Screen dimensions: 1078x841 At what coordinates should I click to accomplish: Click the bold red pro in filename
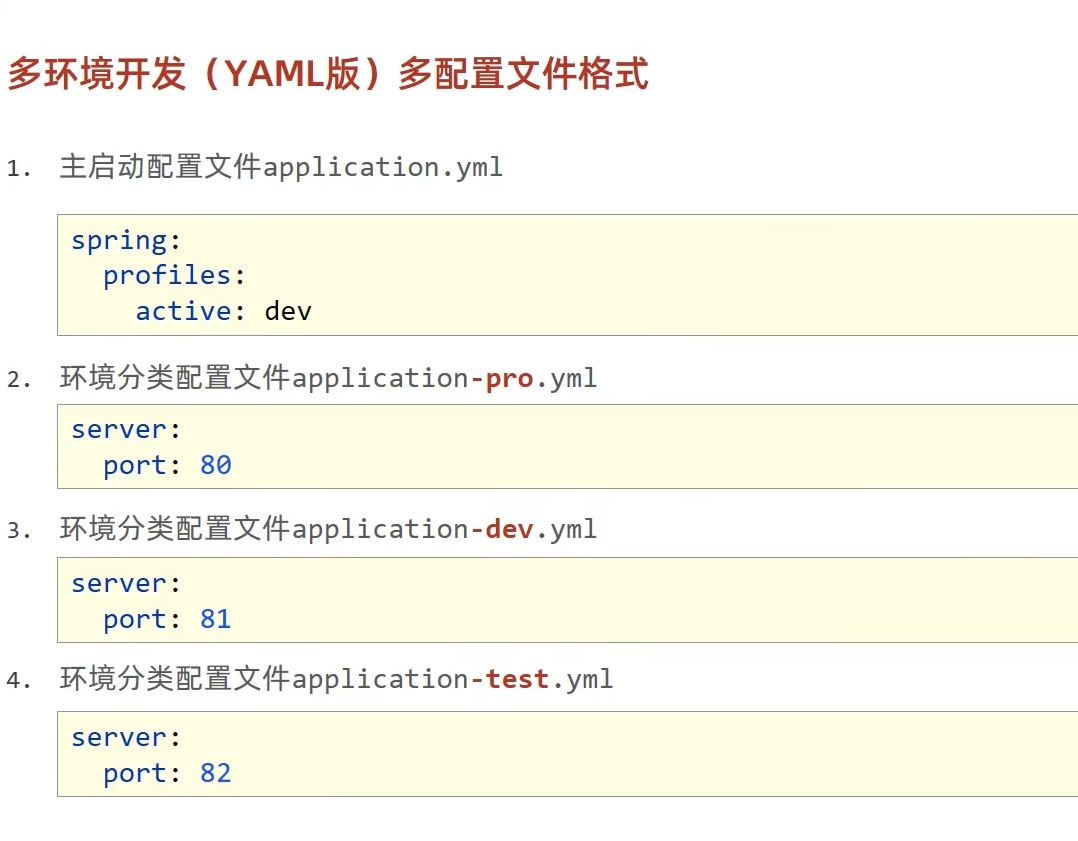point(508,379)
